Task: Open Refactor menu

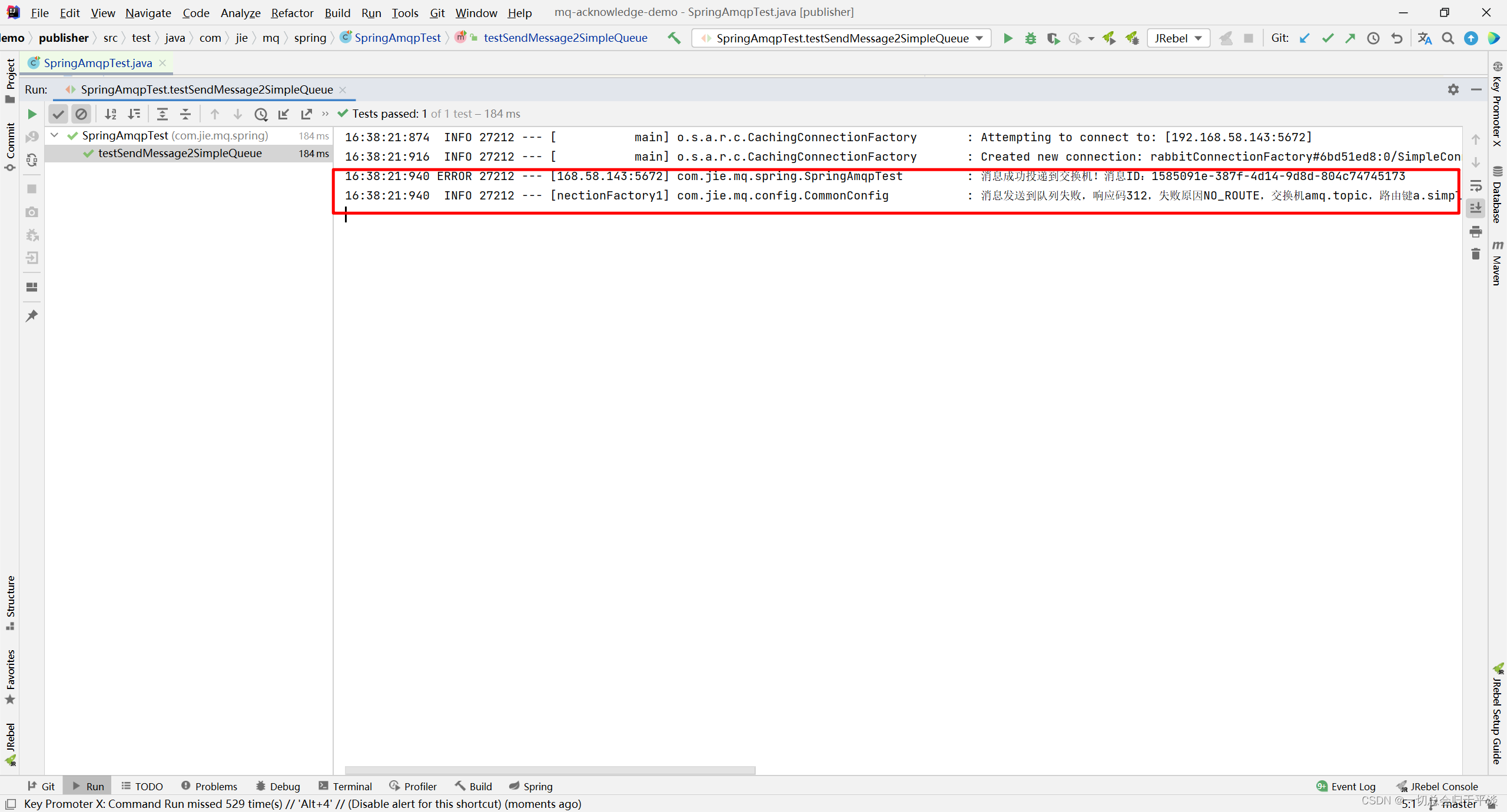Action: (292, 12)
